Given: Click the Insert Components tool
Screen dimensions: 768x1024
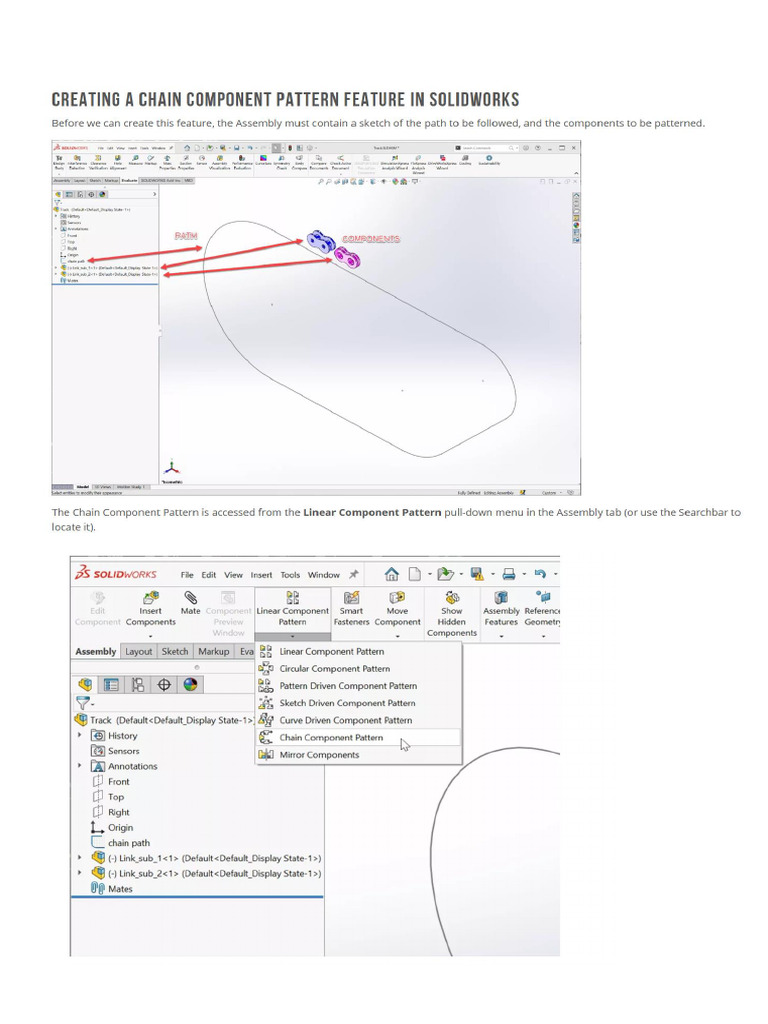Looking at the screenshot, I should pos(151,608).
